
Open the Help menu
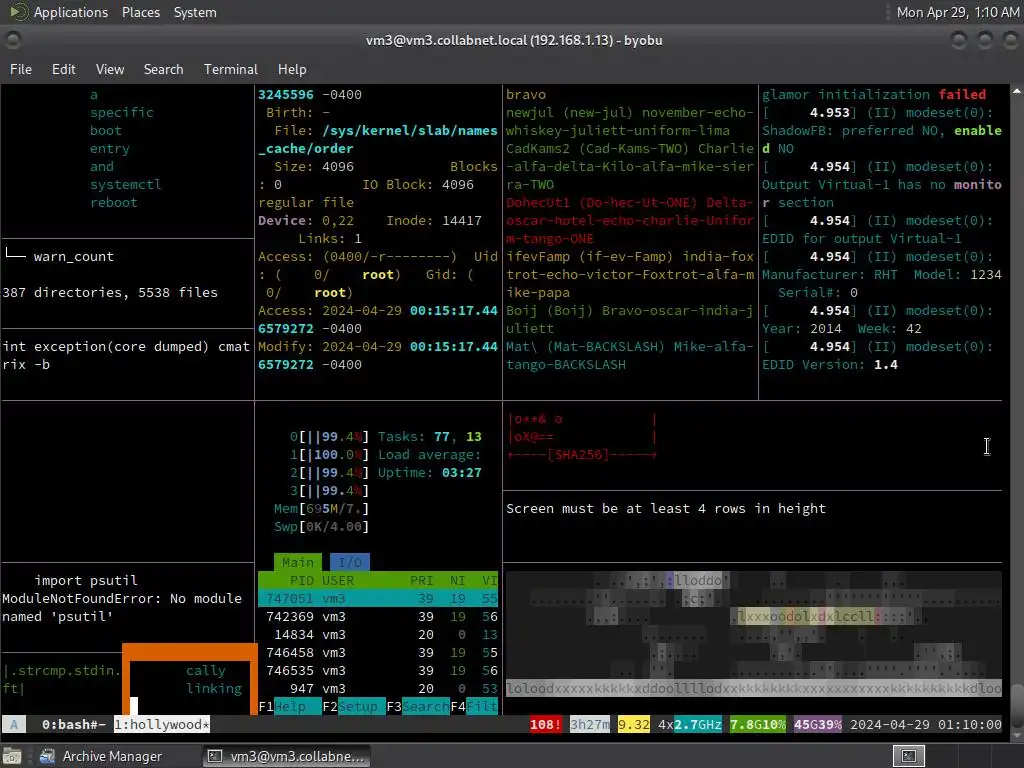point(292,69)
